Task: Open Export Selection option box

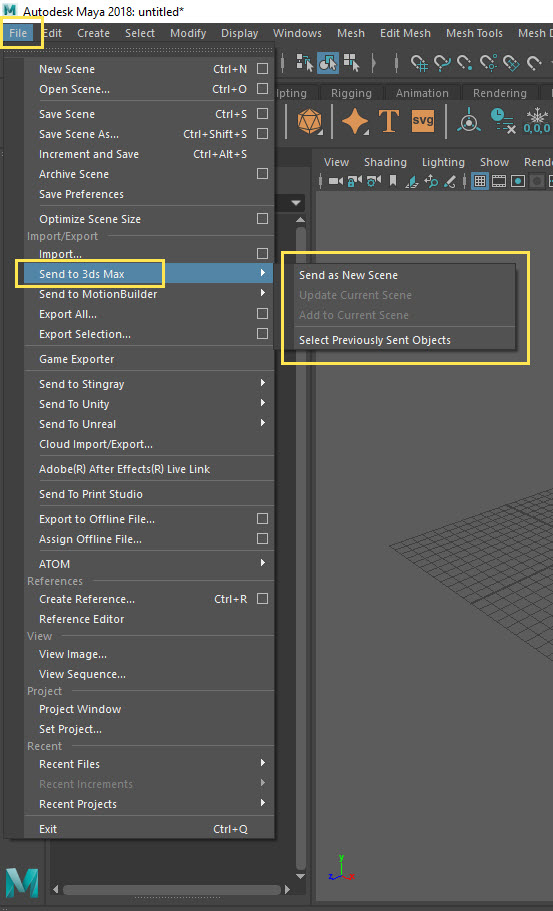Action: point(263,333)
